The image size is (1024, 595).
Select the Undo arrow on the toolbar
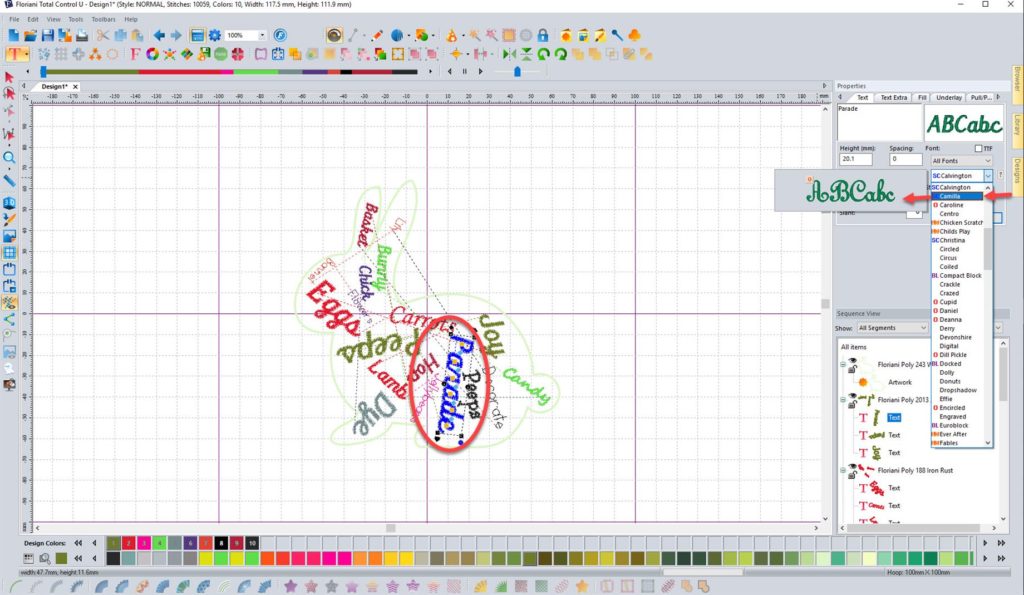[x=159, y=33]
